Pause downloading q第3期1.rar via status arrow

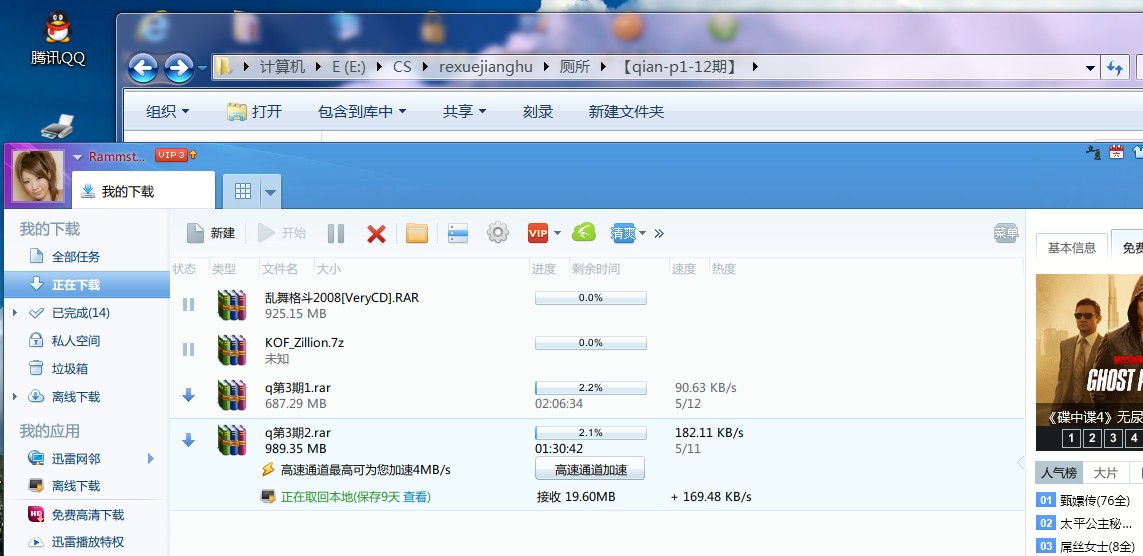[x=188, y=395]
